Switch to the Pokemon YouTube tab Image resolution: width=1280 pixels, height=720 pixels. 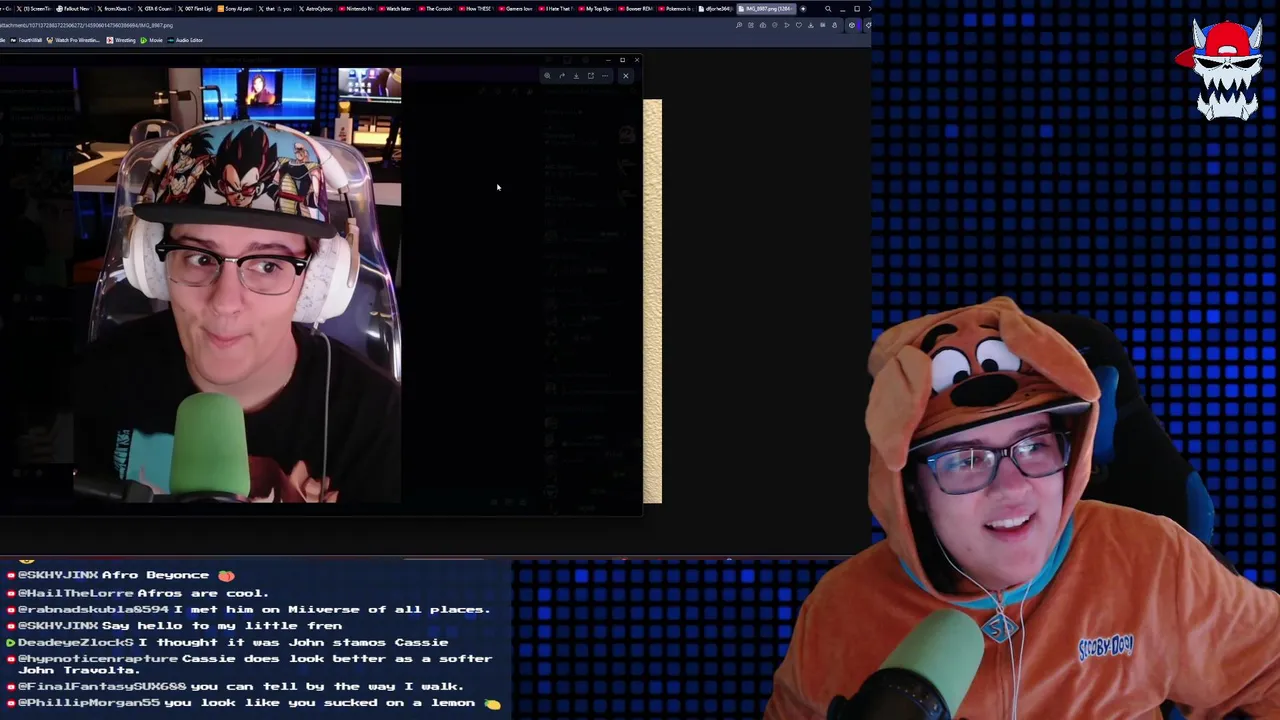[x=676, y=9]
